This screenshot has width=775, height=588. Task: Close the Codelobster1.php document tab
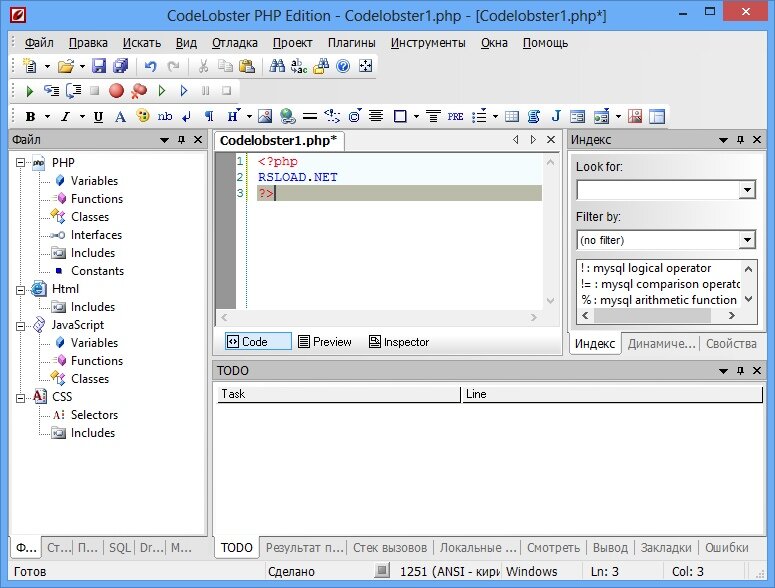tap(551, 140)
